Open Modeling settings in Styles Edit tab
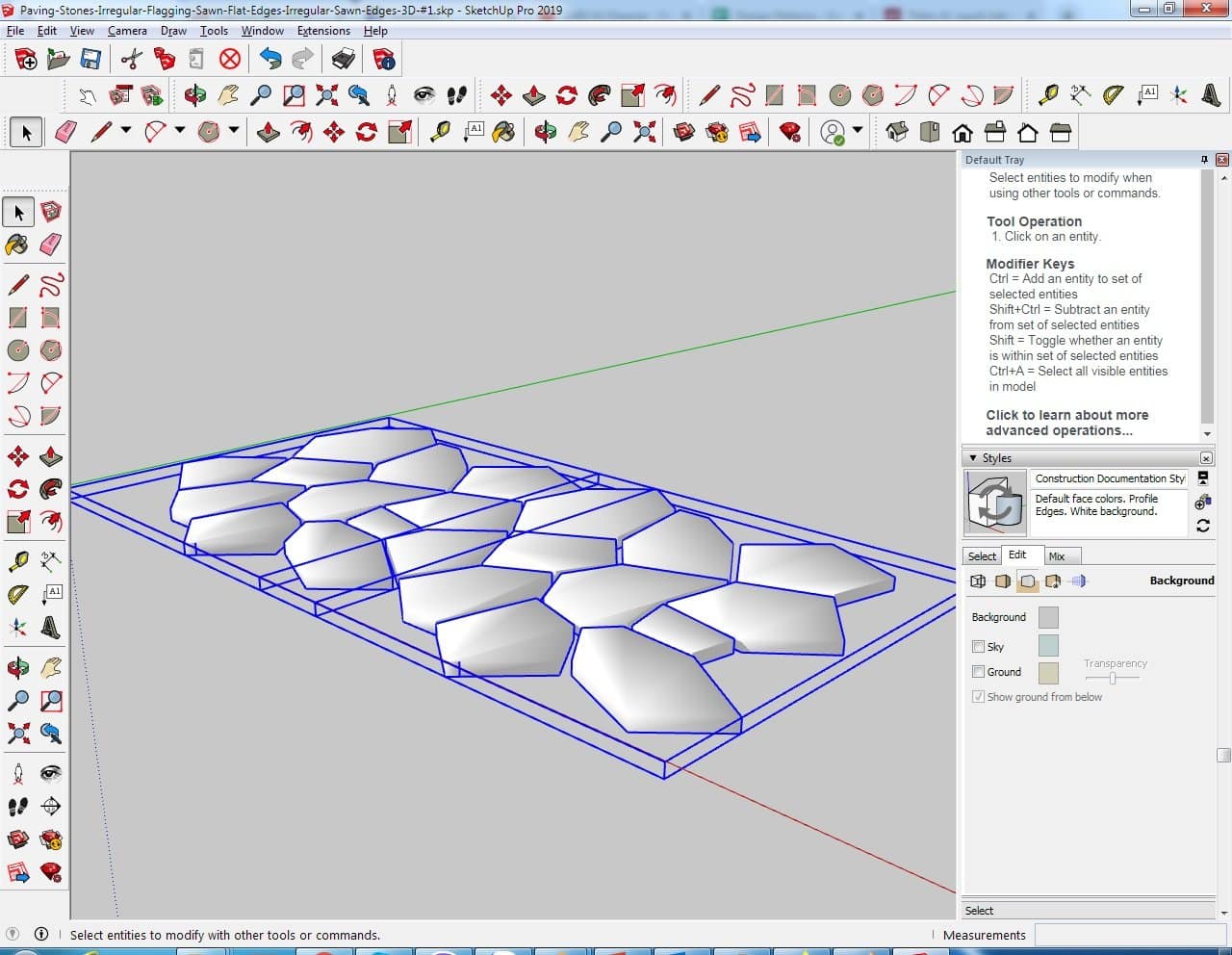1232x955 pixels. [1078, 581]
